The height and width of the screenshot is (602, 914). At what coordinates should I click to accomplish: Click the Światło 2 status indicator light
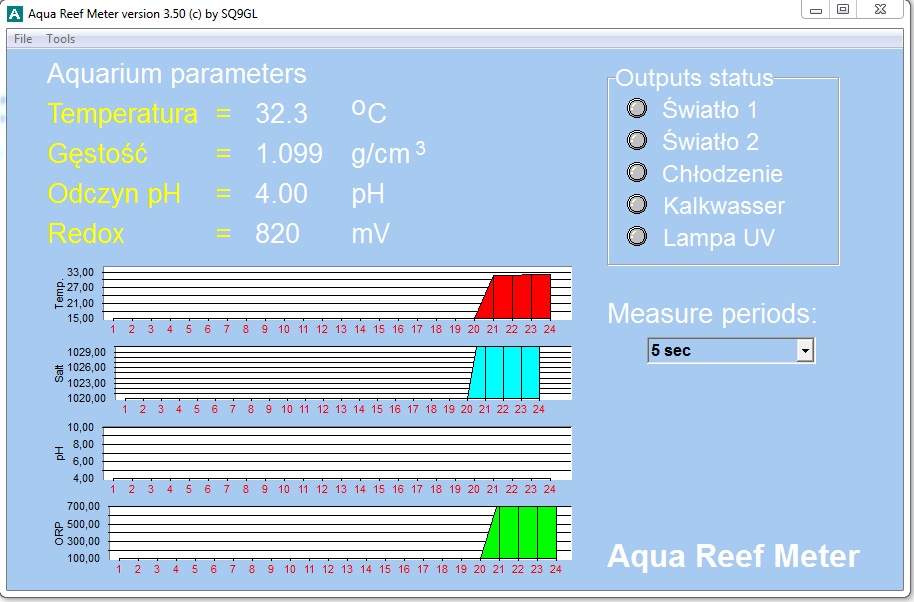click(x=637, y=141)
